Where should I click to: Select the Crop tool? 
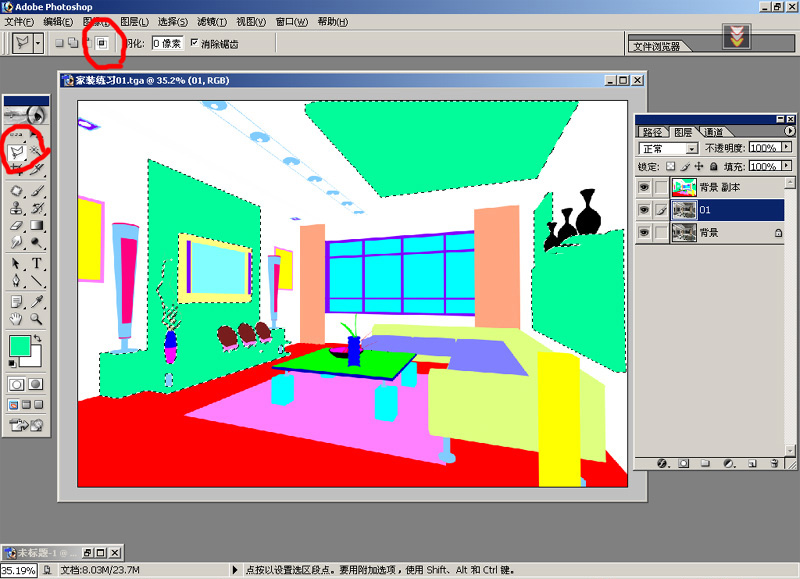pyautogui.click(x=16, y=168)
